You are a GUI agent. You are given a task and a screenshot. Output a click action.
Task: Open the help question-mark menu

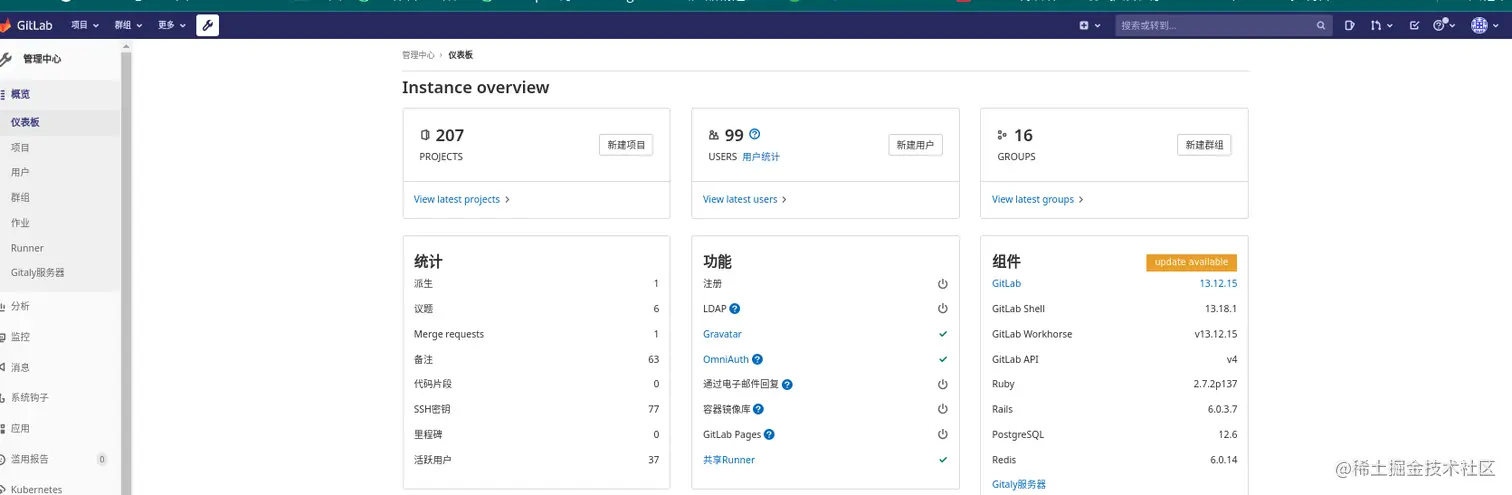tap(1444, 25)
